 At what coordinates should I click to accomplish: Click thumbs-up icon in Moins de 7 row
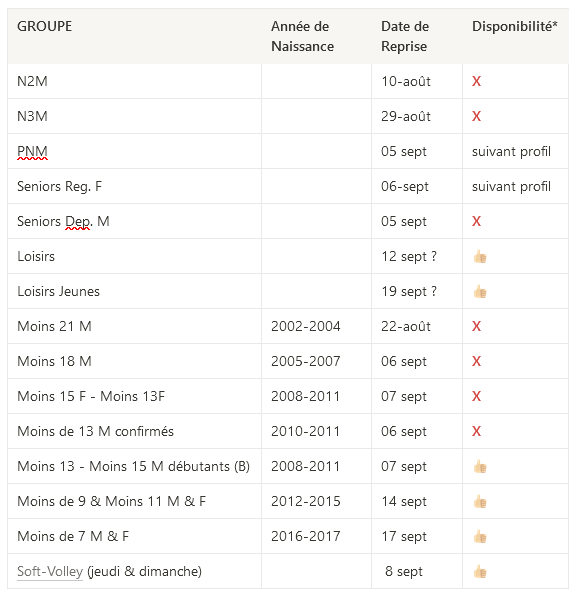click(480, 537)
